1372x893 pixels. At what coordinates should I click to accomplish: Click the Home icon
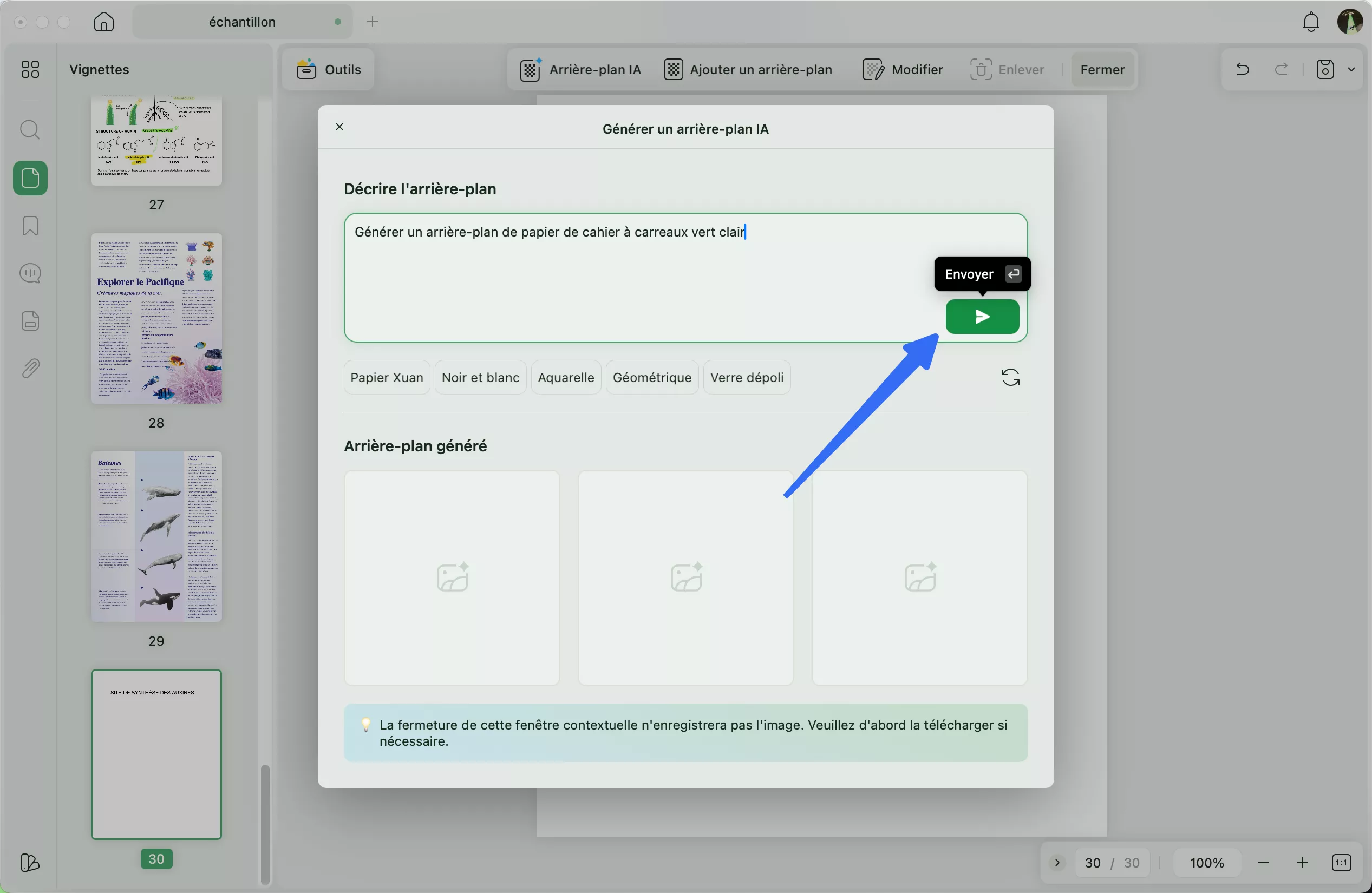103,21
